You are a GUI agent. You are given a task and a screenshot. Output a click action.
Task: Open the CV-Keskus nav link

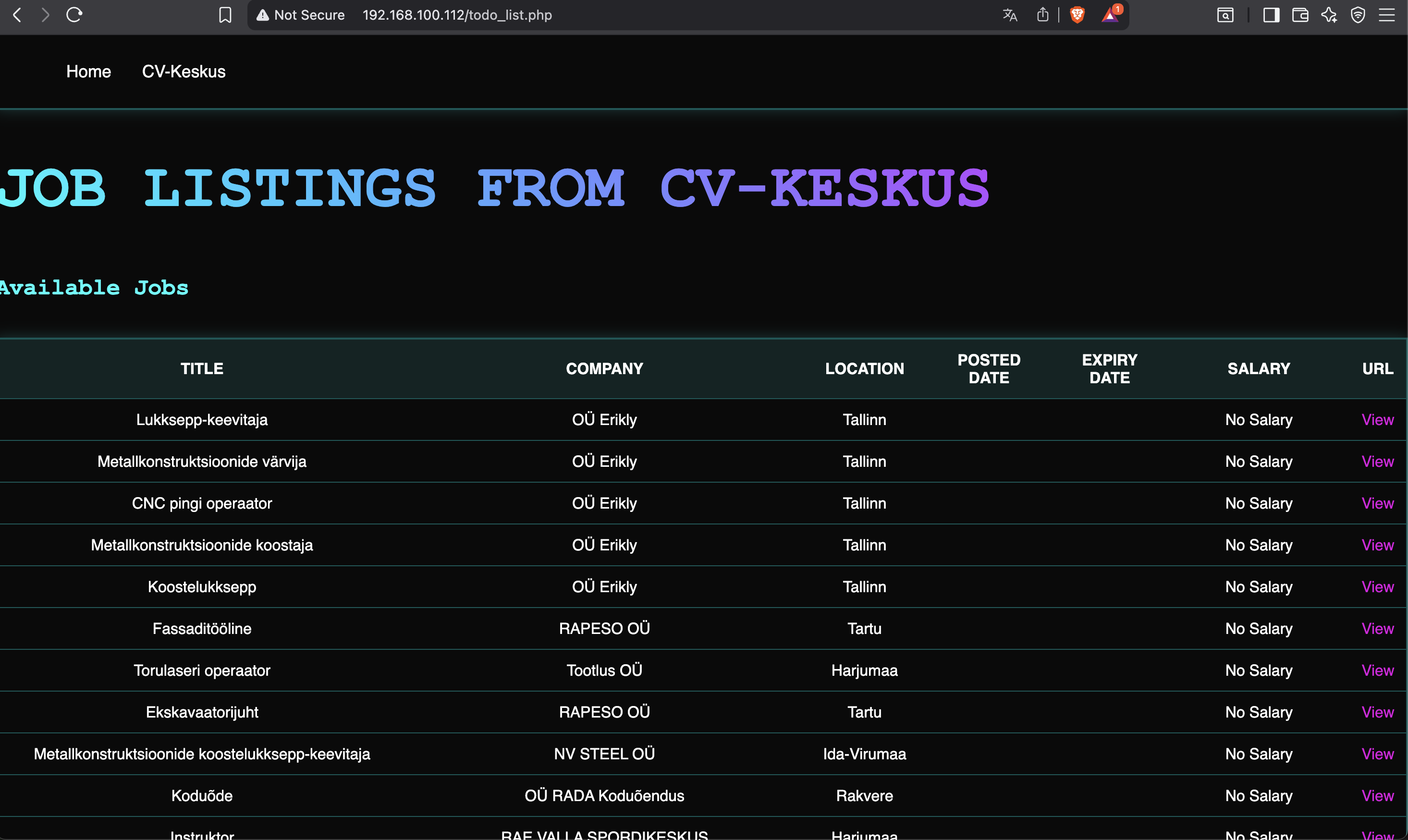[x=184, y=71]
